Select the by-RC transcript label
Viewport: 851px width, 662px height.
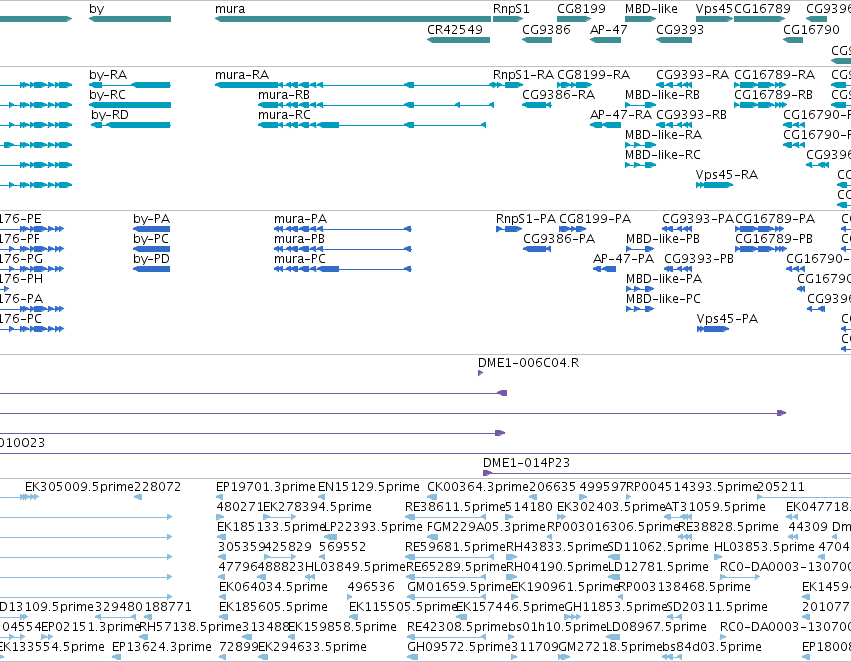pyautogui.click(x=107, y=94)
